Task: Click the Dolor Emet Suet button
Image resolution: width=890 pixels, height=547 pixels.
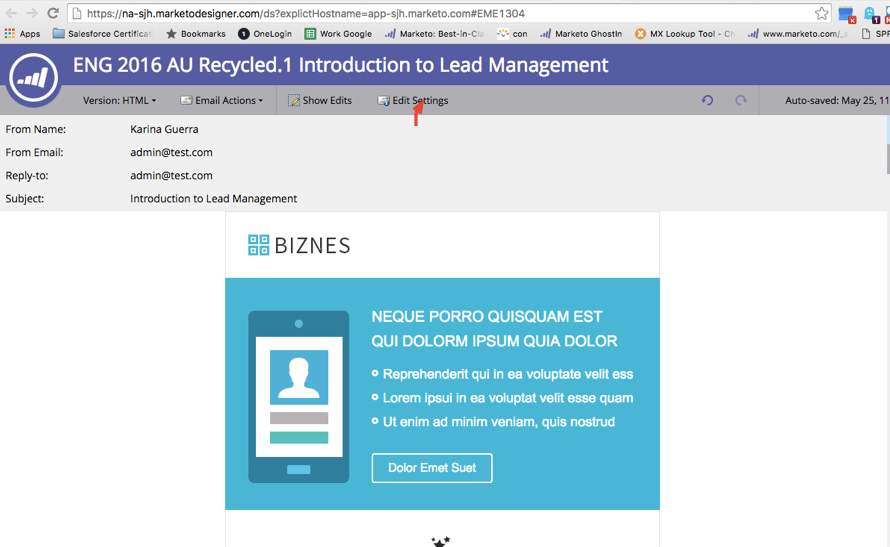Action: tap(432, 468)
